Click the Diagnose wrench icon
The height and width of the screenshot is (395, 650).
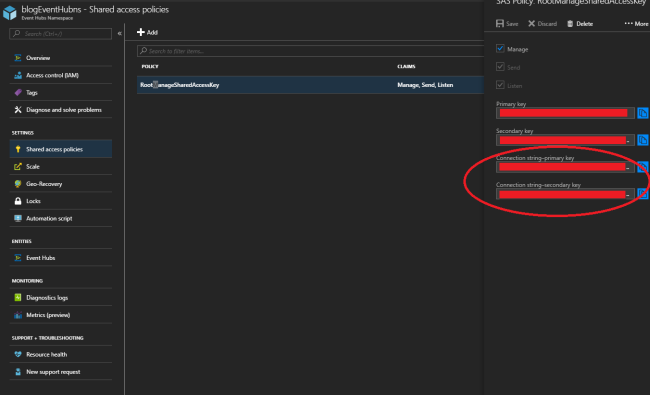point(18,110)
